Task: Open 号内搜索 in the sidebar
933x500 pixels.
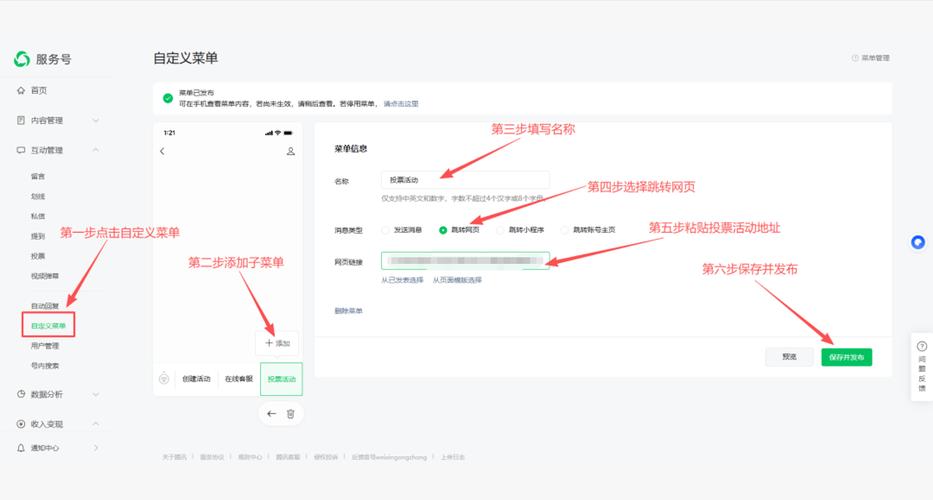Action: pos(45,365)
